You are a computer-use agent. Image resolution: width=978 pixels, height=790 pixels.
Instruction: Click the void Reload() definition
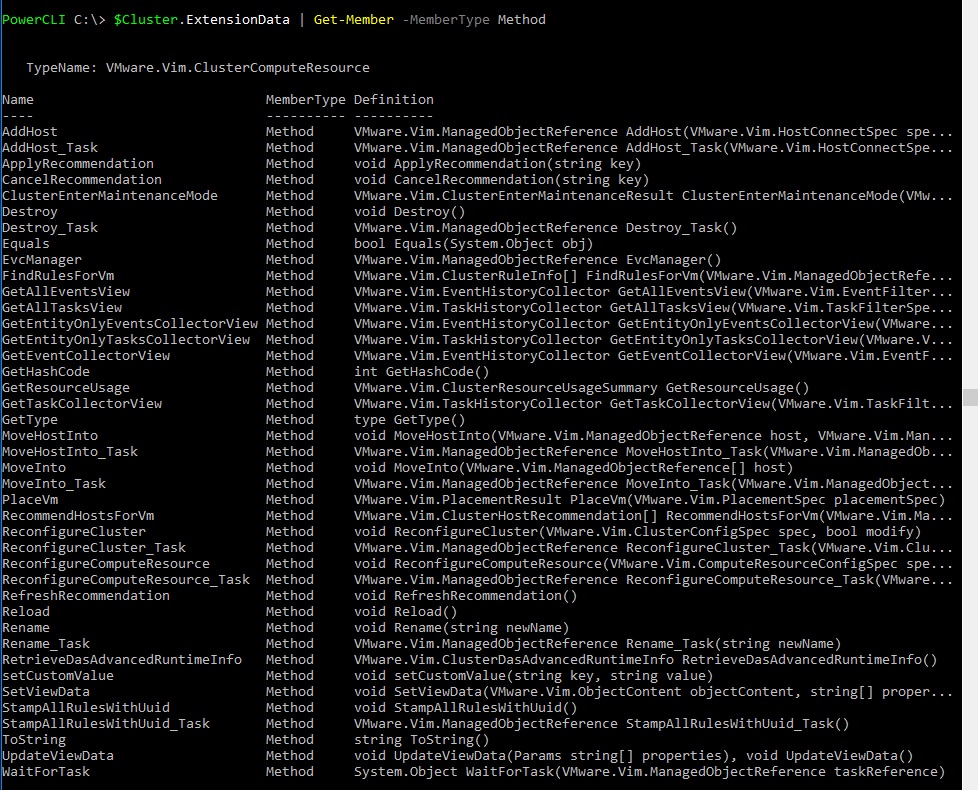click(405, 612)
